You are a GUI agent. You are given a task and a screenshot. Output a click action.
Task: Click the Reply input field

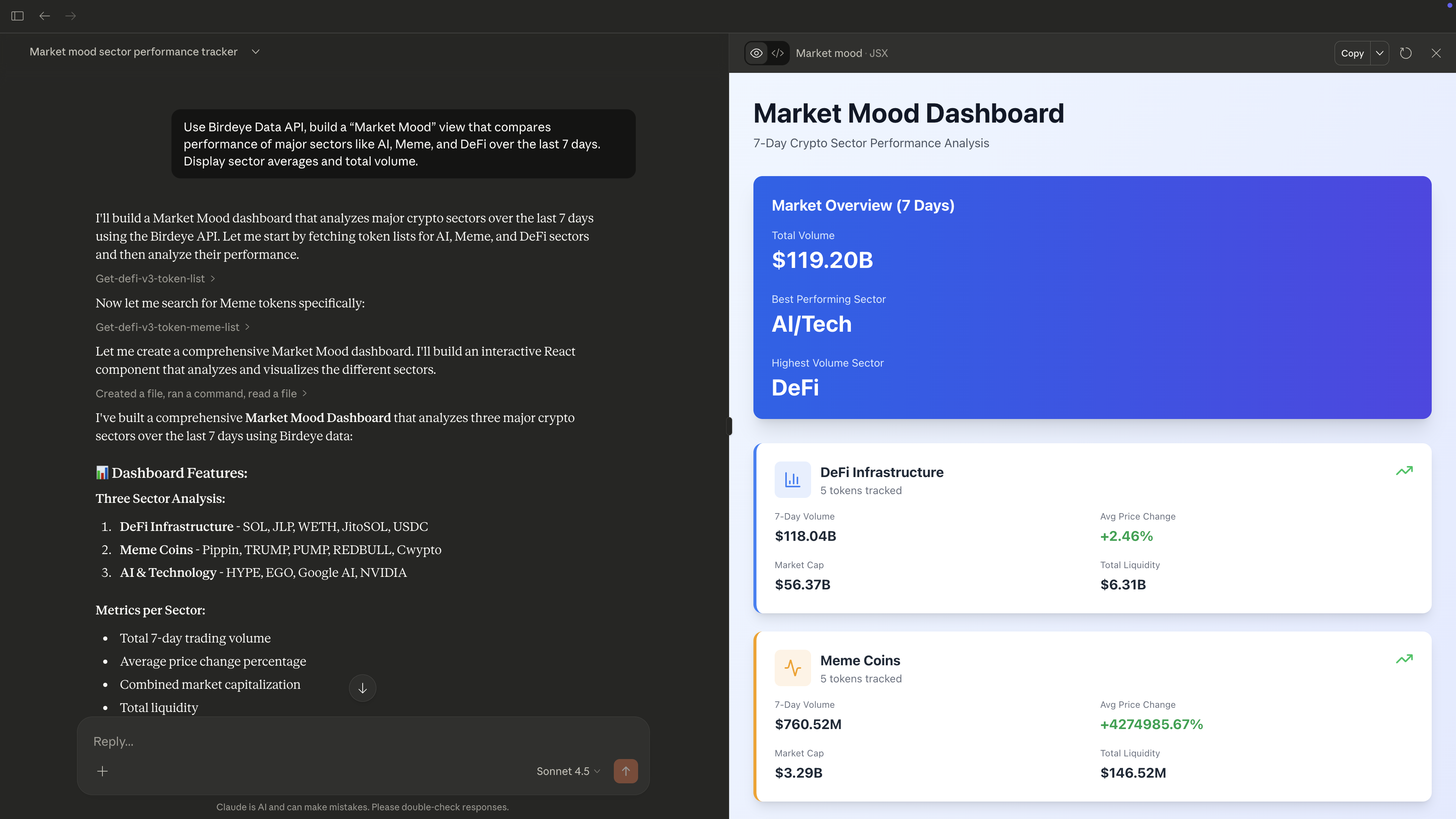[x=362, y=741]
